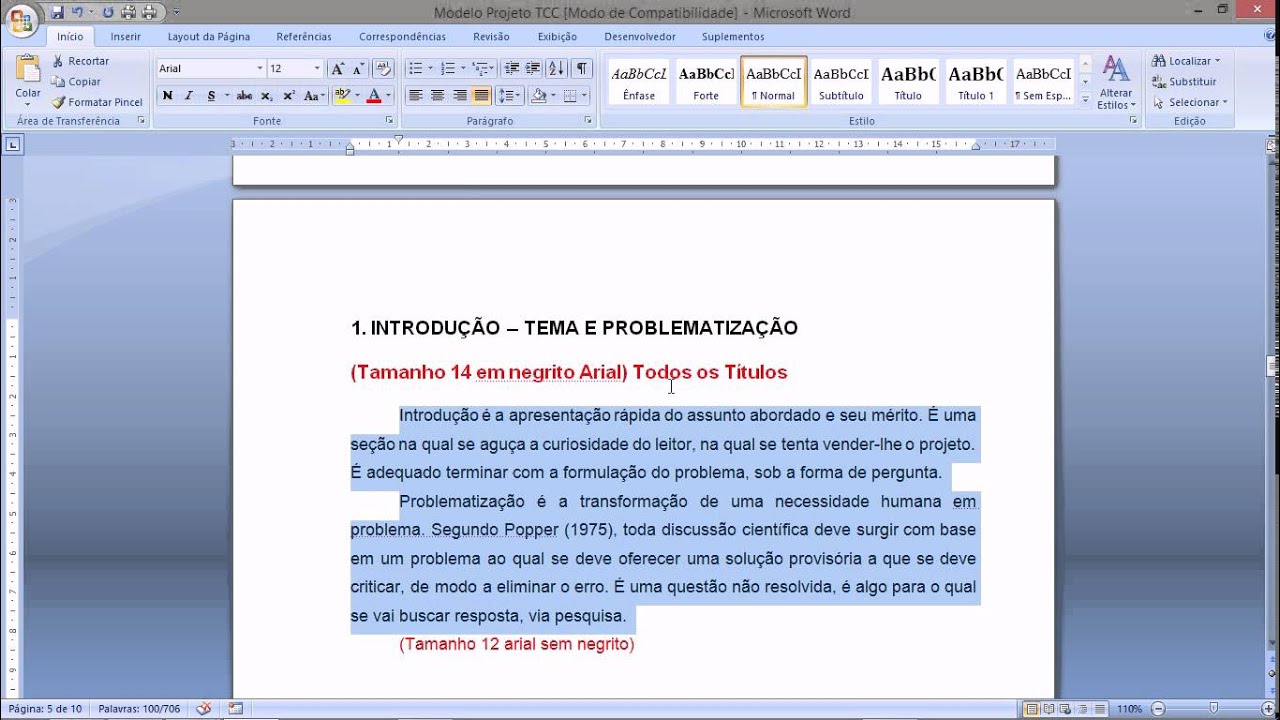This screenshot has width=1280, height=720.
Task: Save the document from Quick Access
Action: click(x=57, y=12)
